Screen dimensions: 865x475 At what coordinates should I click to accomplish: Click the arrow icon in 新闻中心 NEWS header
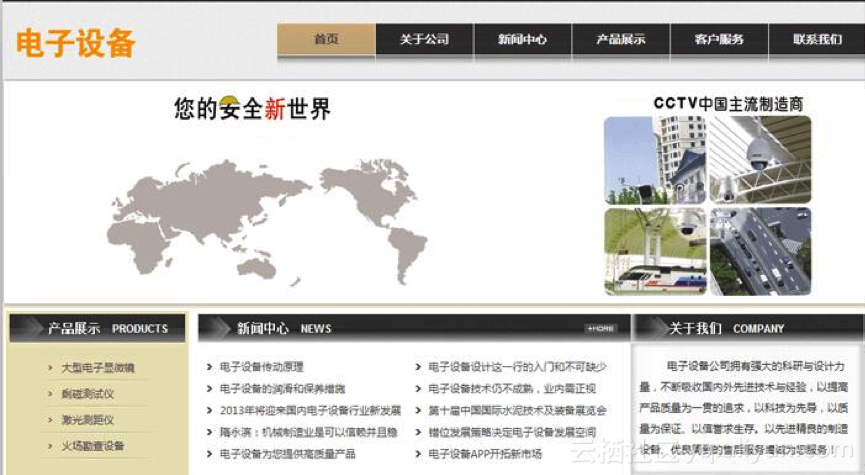pos(220,328)
